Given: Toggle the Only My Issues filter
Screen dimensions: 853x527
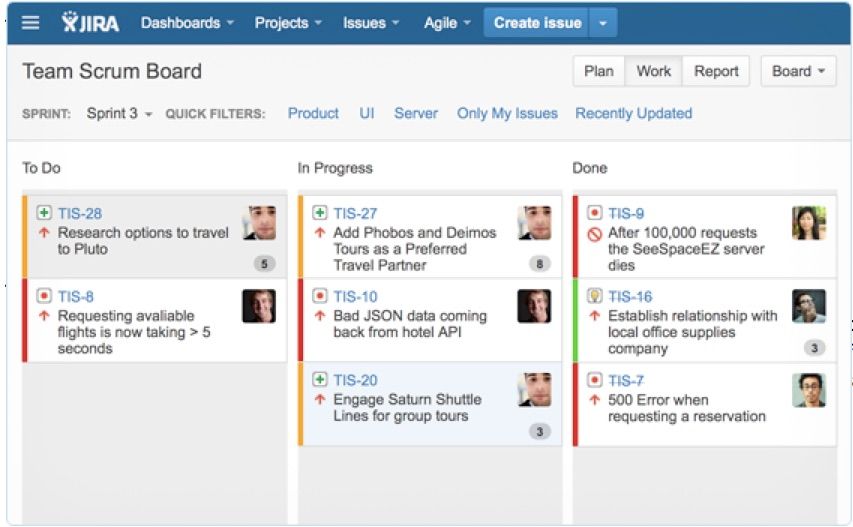Looking at the screenshot, I should pyautogui.click(x=507, y=113).
